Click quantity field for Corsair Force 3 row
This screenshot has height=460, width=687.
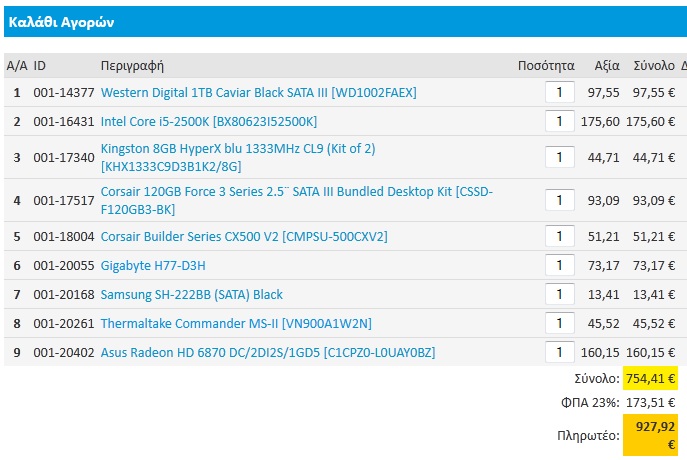[x=560, y=200]
